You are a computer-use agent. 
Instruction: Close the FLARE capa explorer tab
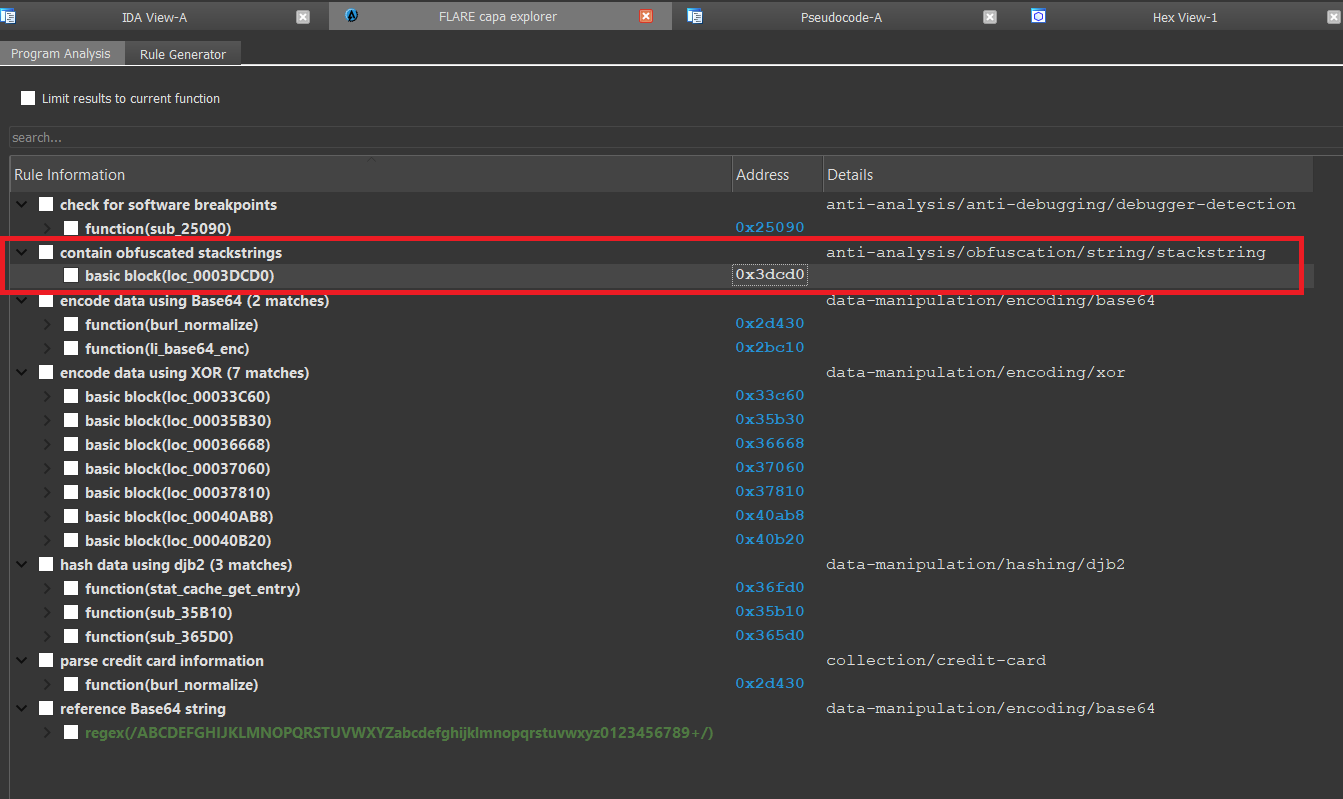click(x=646, y=17)
